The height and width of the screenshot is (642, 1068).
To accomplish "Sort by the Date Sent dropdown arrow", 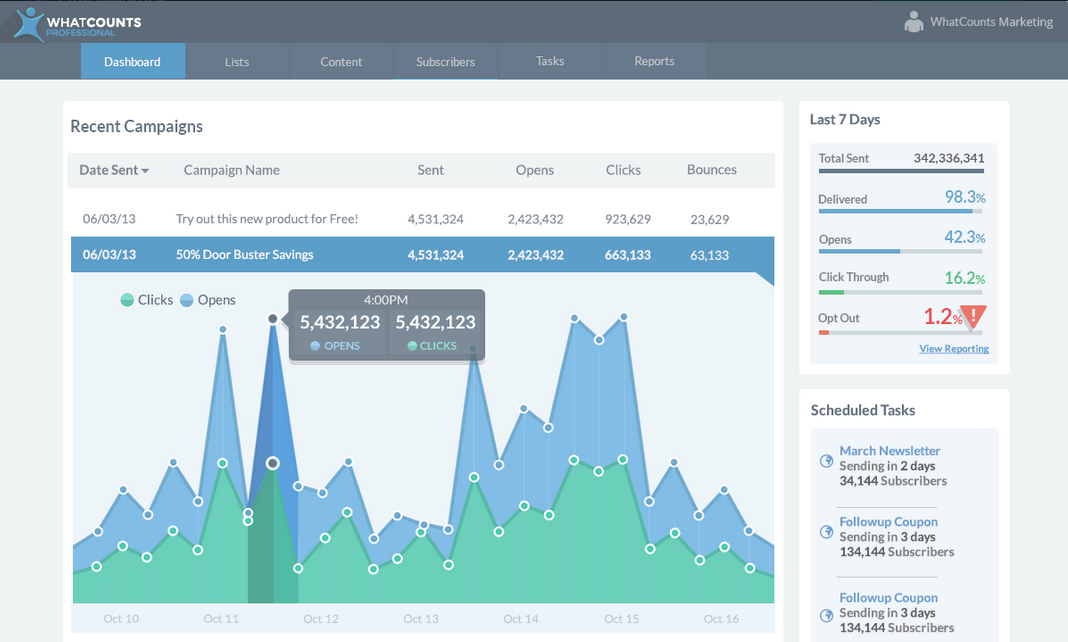I will pyautogui.click(x=145, y=171).
